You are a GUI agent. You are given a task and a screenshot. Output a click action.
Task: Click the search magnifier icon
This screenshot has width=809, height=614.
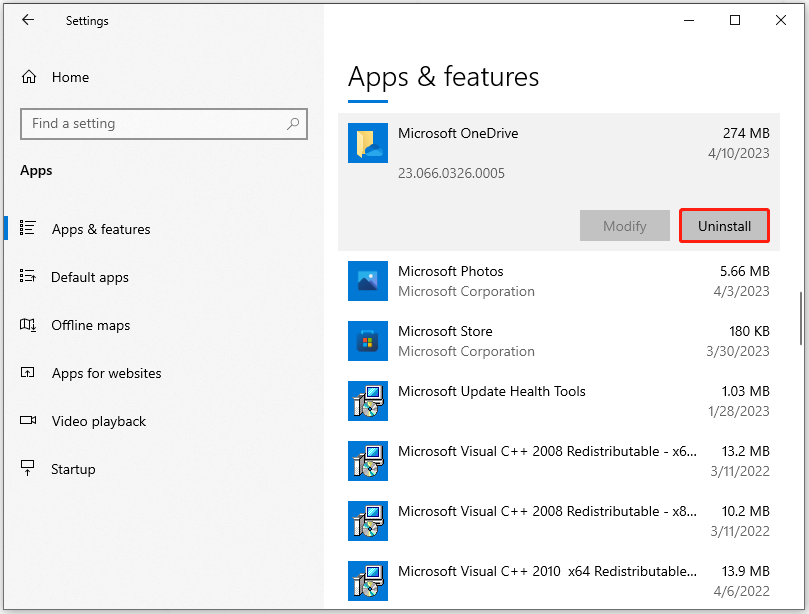tap(293, 124)
